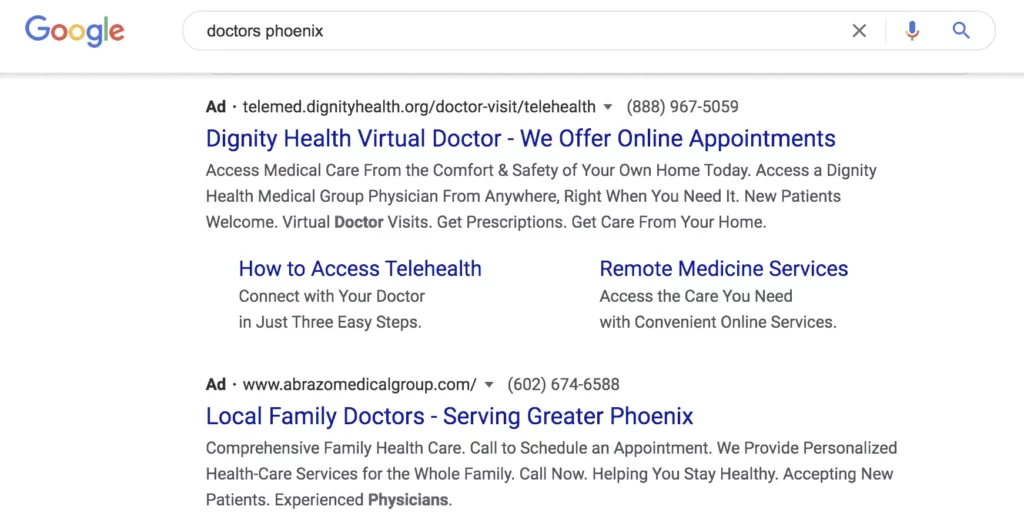Click the telemed.dignityhealth.org URL text

pyautogui.click(x=419, y=107)
